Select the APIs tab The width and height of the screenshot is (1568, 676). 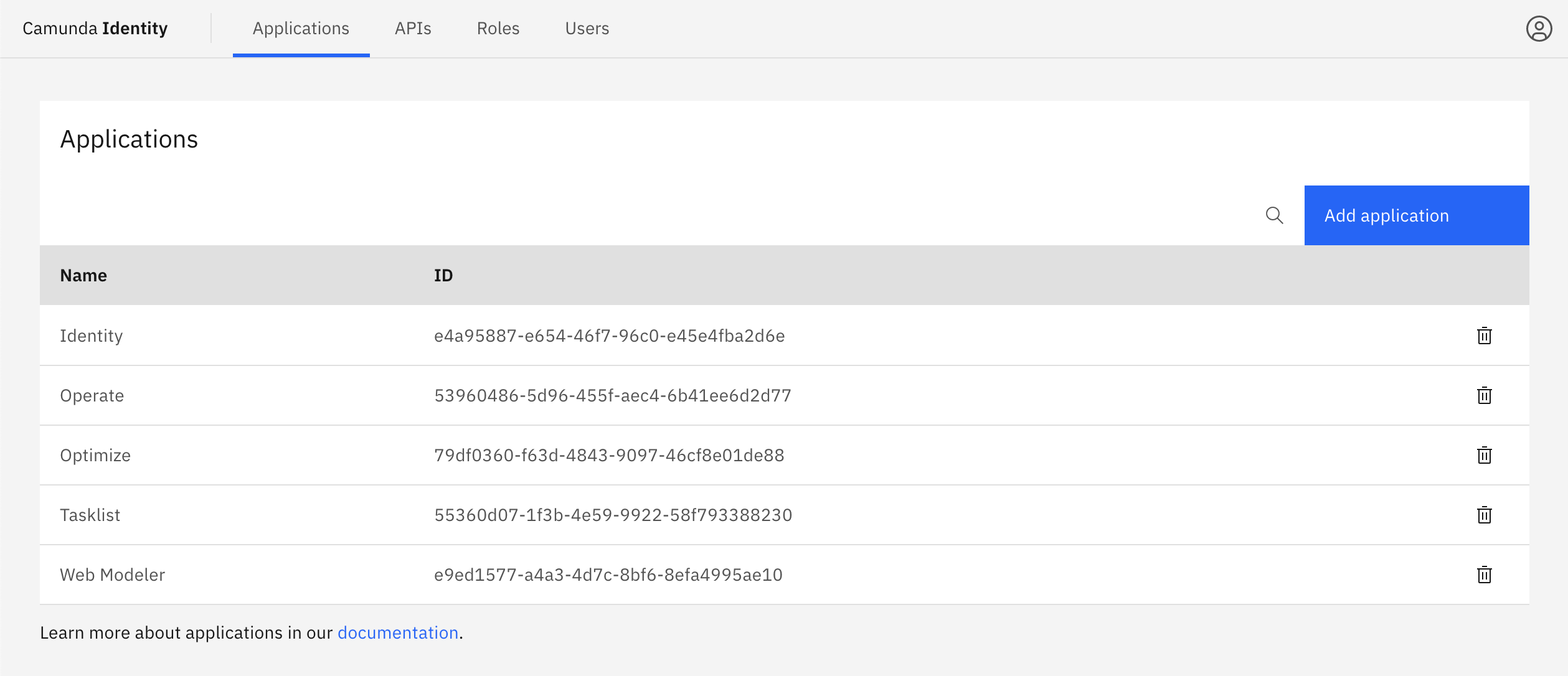click(x=412, y=28)
